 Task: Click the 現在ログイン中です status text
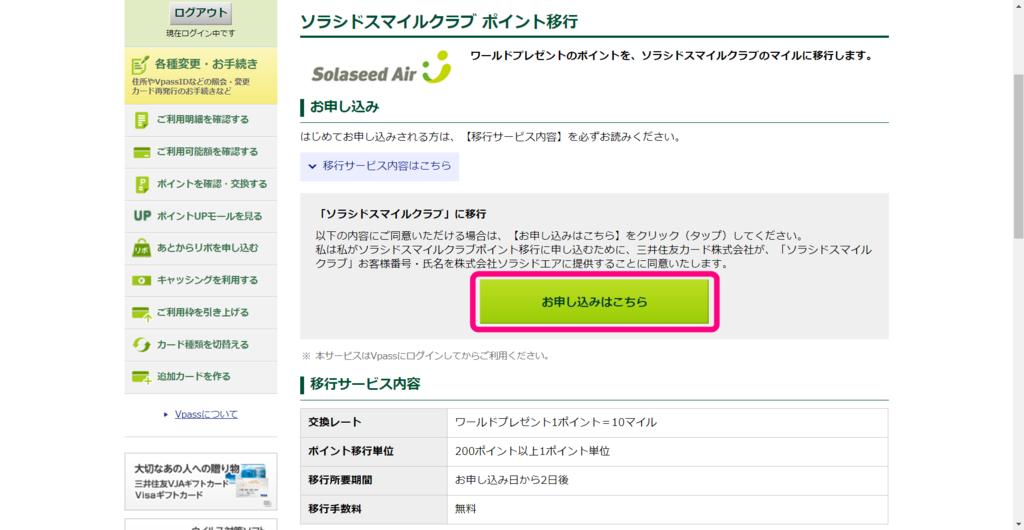coord(200,33)
